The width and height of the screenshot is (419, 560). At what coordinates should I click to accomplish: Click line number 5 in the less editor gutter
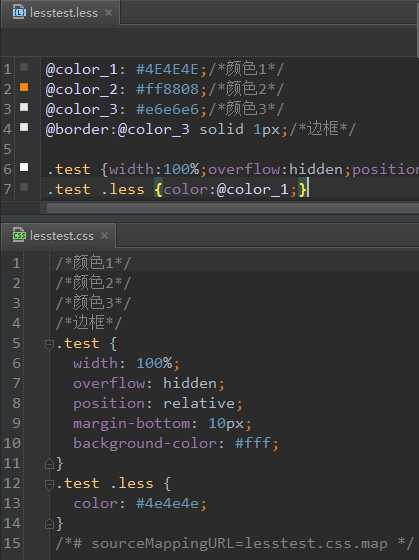[8, 149]
